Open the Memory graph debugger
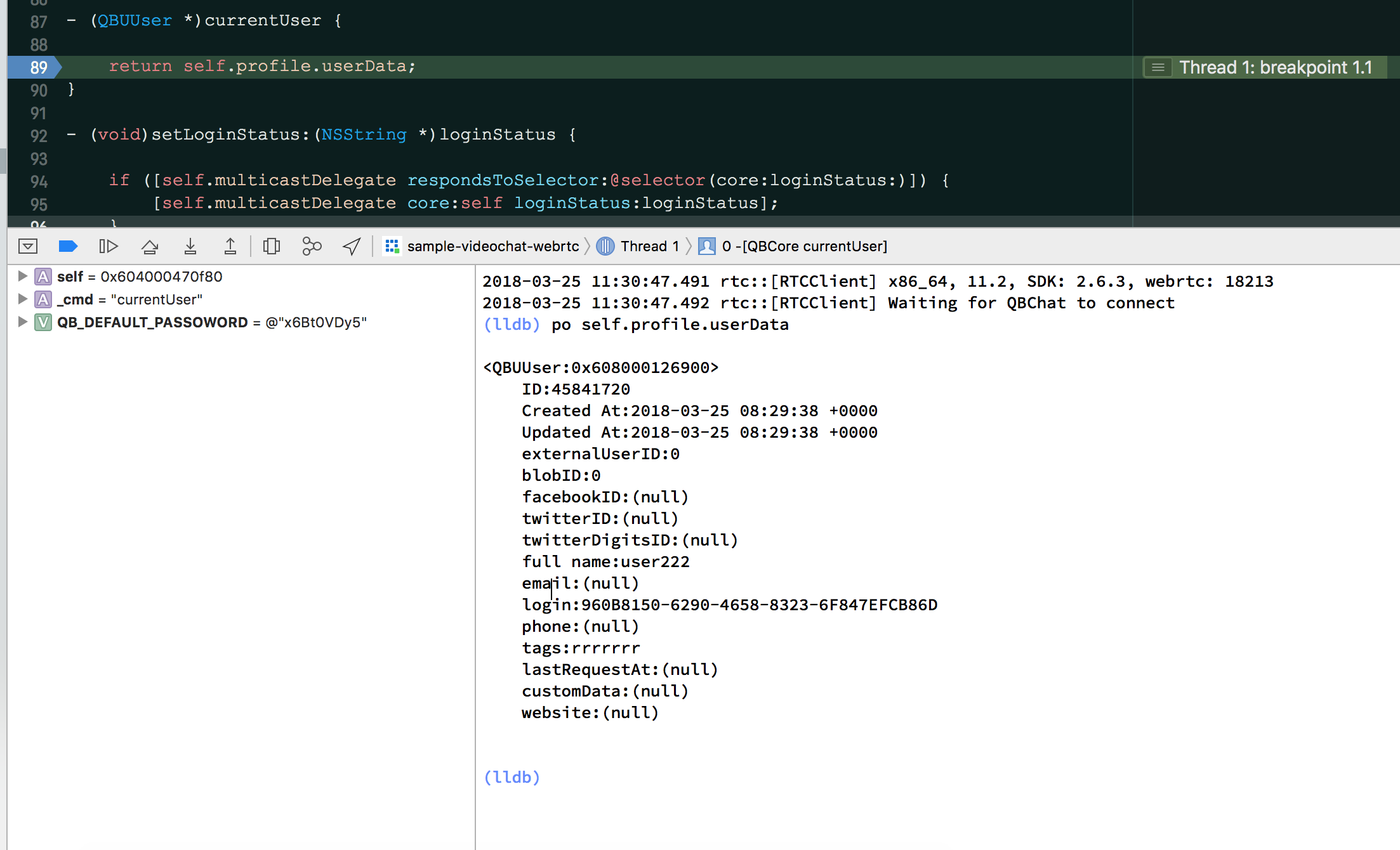This screenshot has width=1400, height=850. click(311, 246)
